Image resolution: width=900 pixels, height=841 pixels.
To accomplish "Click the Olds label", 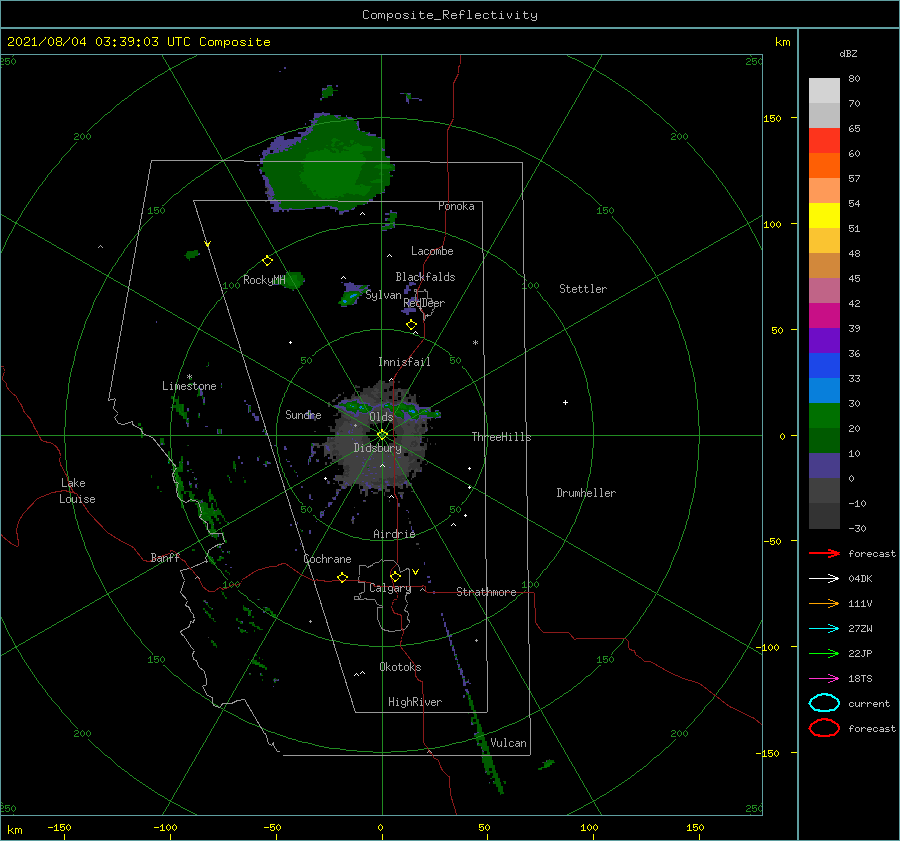I will tap(381, 417).
